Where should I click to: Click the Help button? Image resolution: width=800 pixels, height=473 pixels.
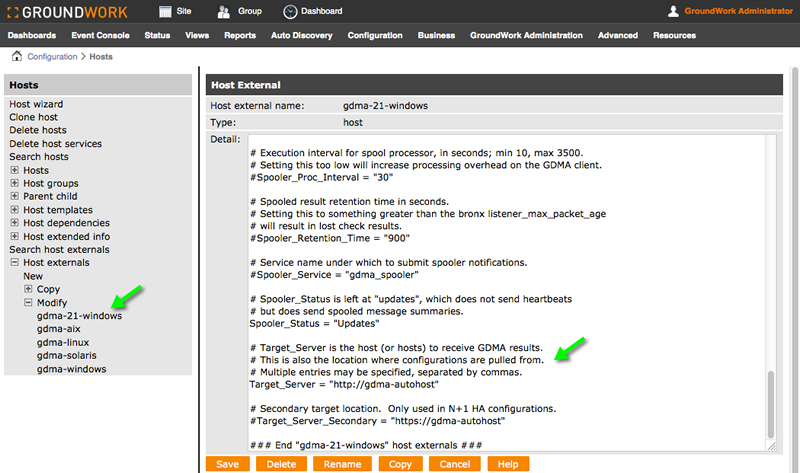coord(508,464)
